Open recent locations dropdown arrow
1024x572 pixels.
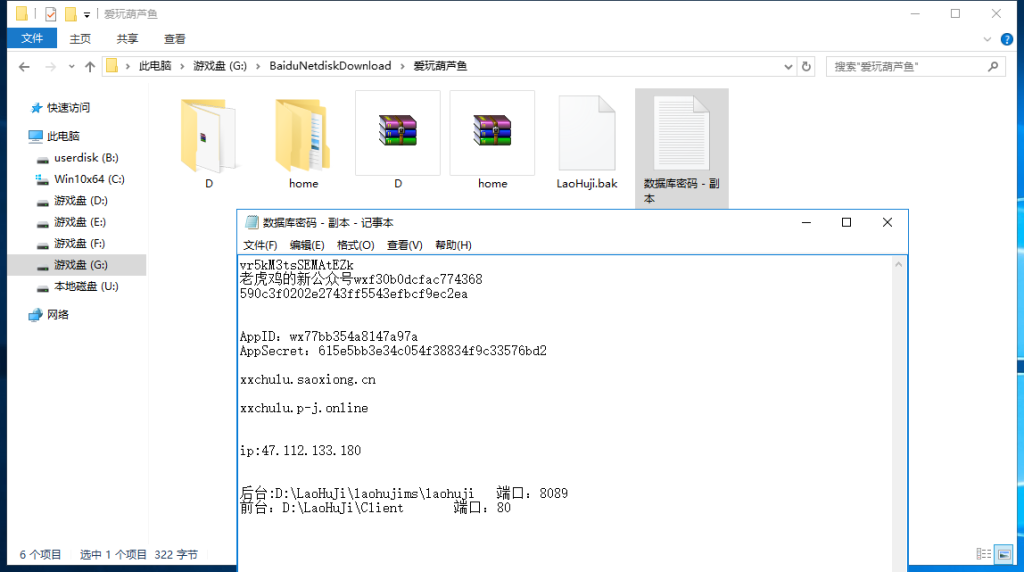pos(71,67)
